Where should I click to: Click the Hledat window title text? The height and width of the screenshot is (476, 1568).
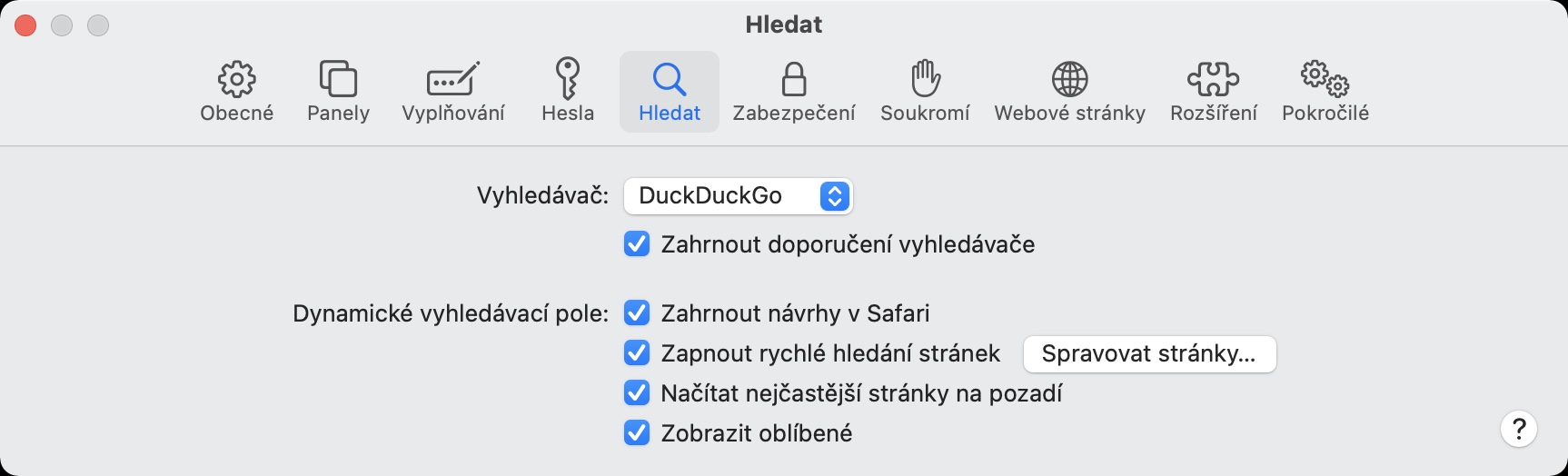tap(783, 25)
